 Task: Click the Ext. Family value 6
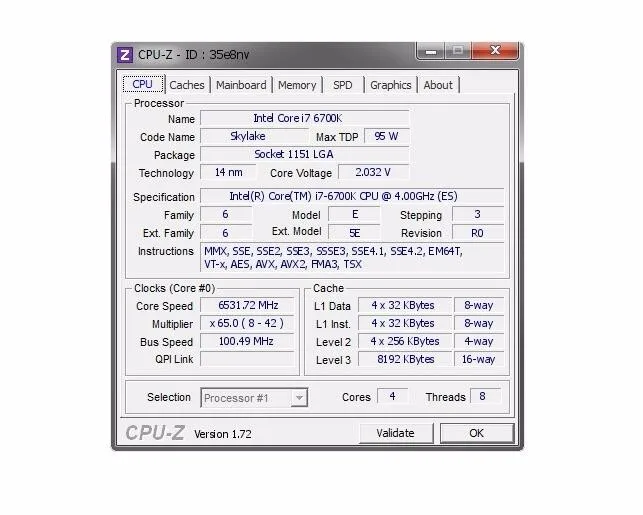tap(226, 233)
